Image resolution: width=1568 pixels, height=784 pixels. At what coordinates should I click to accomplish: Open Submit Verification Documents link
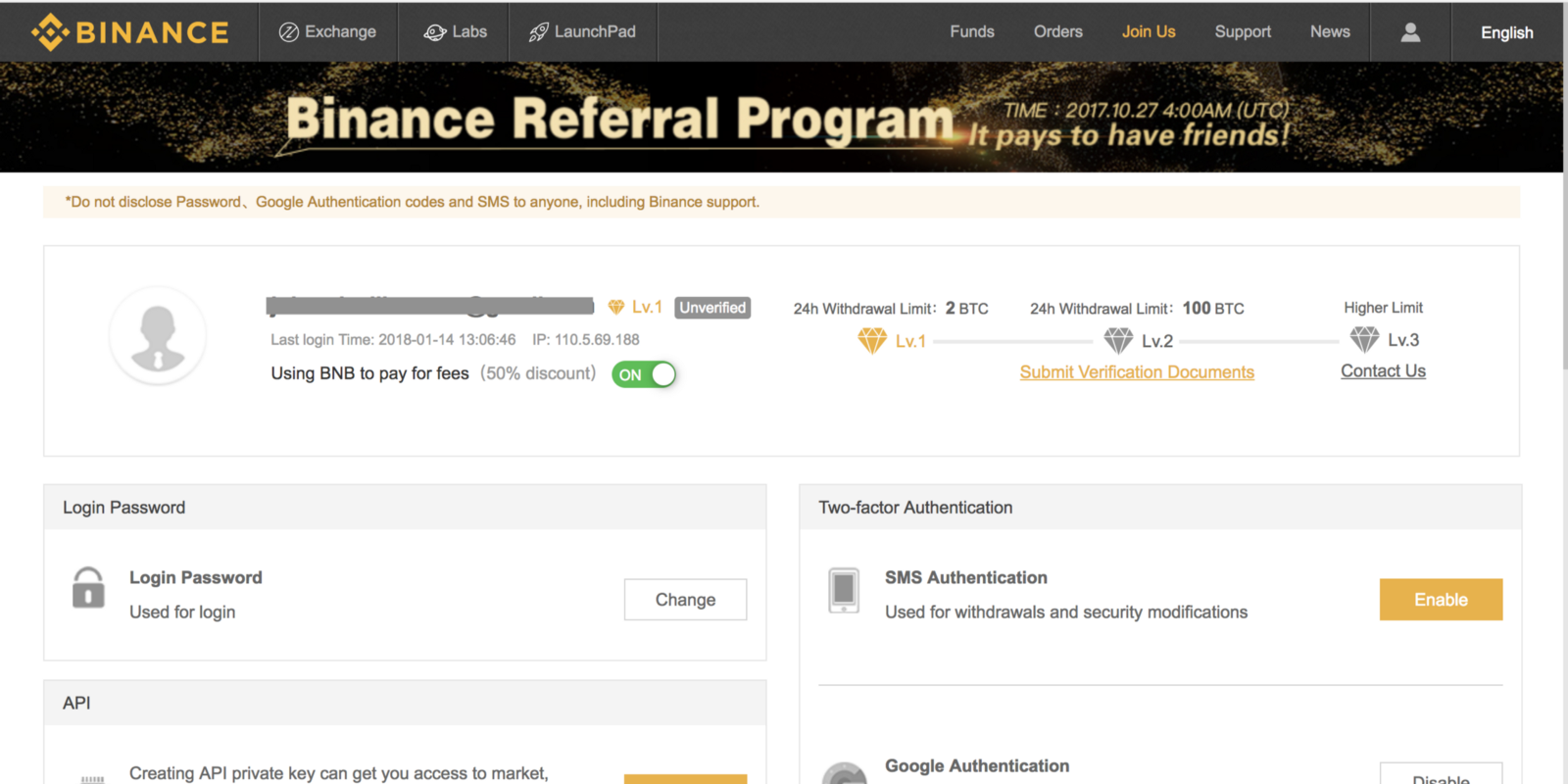[1137, 372]
